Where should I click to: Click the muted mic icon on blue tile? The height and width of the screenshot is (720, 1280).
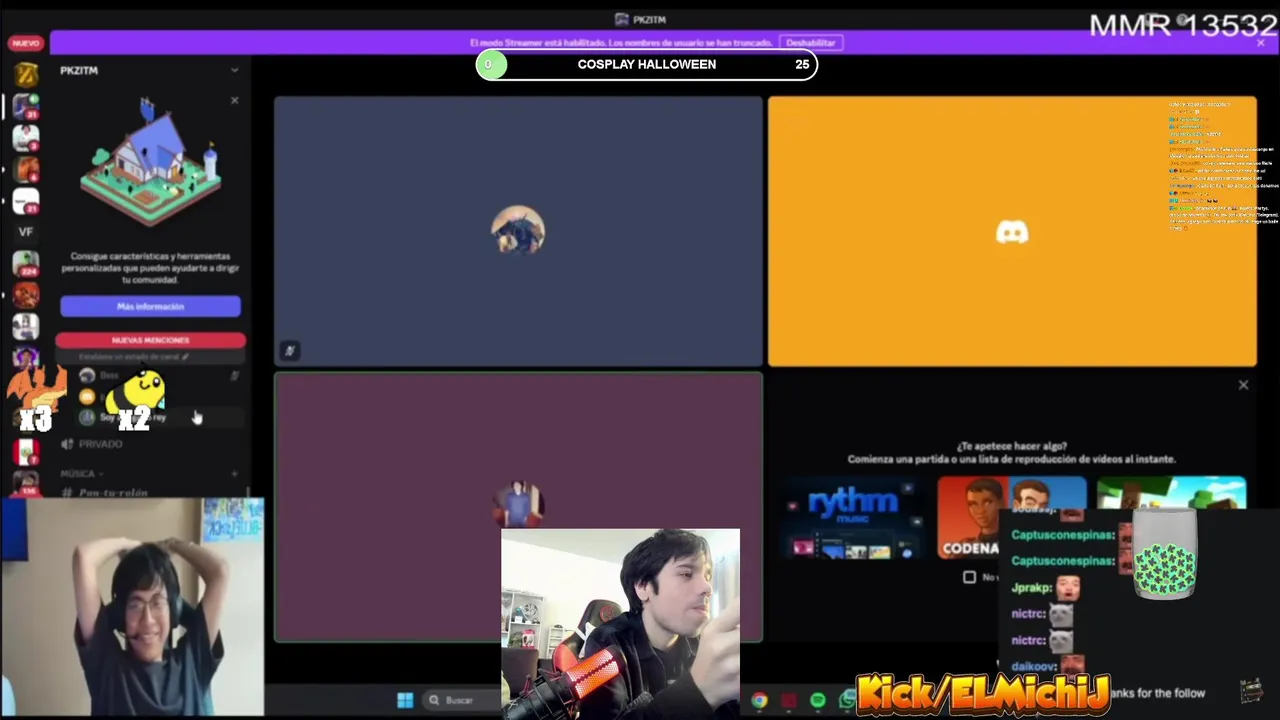pyautogui.click(x=289, y=350)
